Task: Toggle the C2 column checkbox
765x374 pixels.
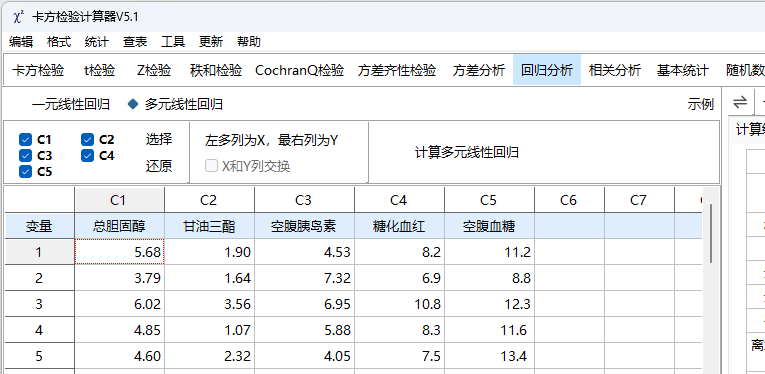Action: click(87, 140)
